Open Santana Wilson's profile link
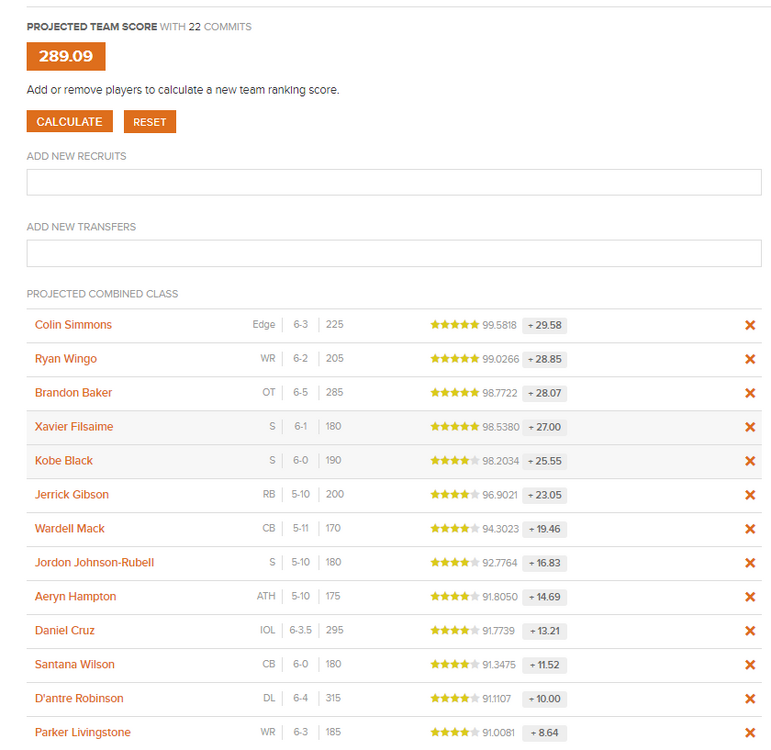This screenshot has width=771, height=750. coord(74,665)
